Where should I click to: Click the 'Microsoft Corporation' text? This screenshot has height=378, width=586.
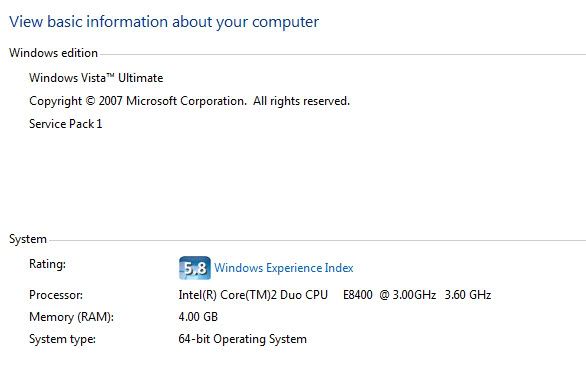(x=186, y=101)
